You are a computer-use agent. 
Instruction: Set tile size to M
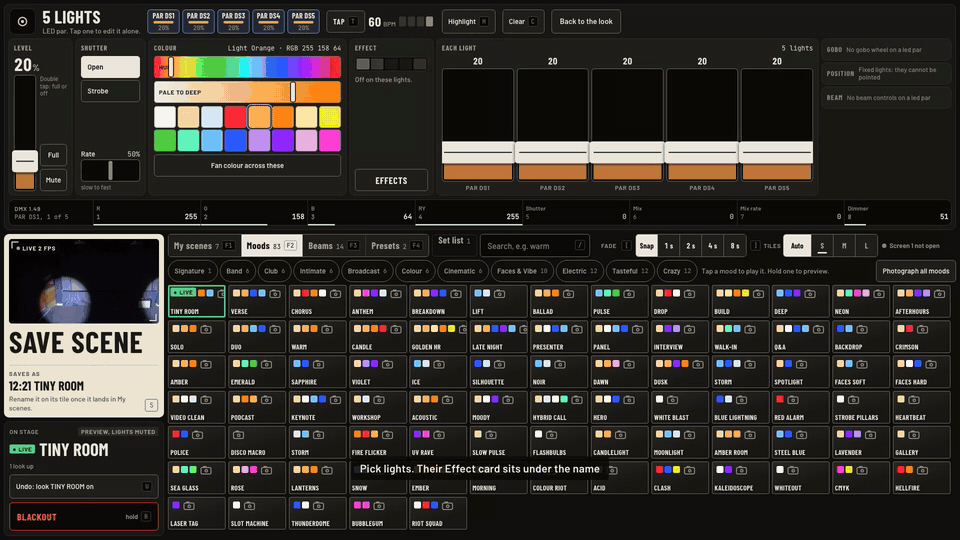844,246
